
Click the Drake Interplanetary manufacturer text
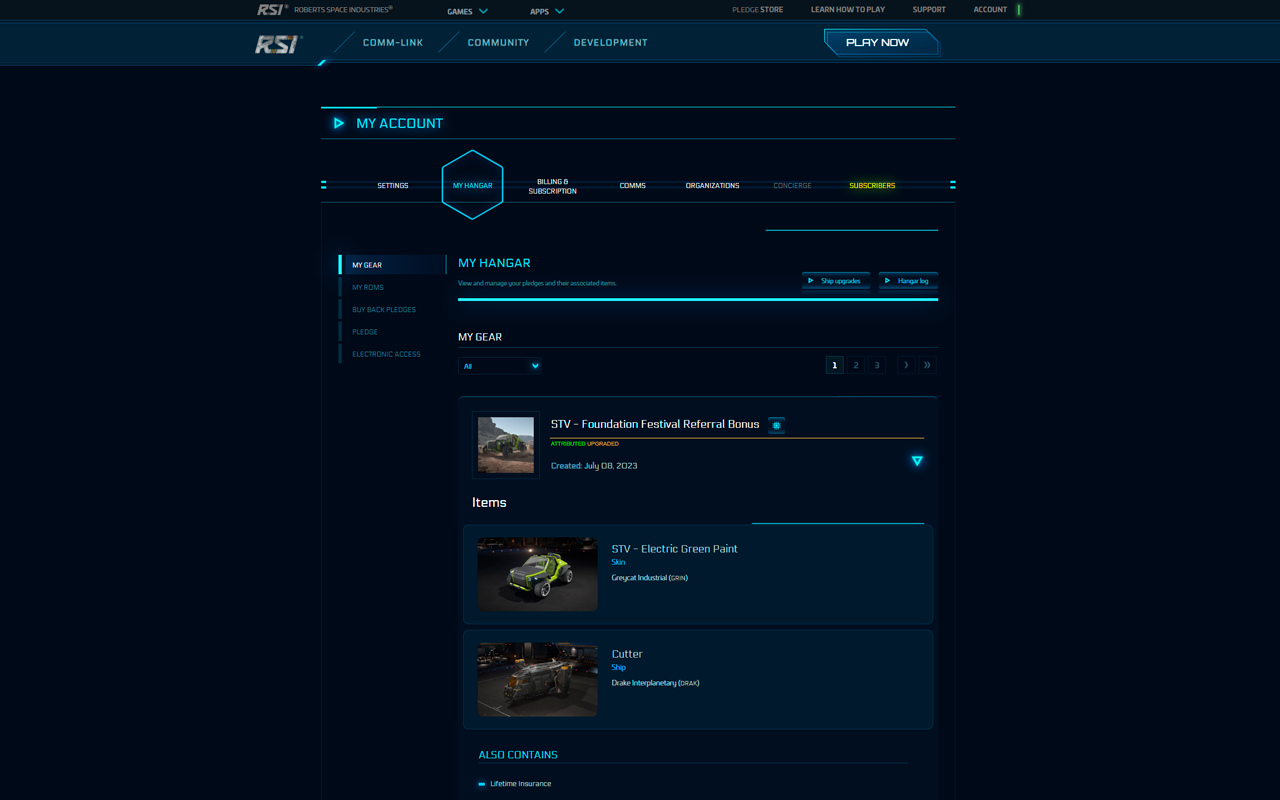655,683
